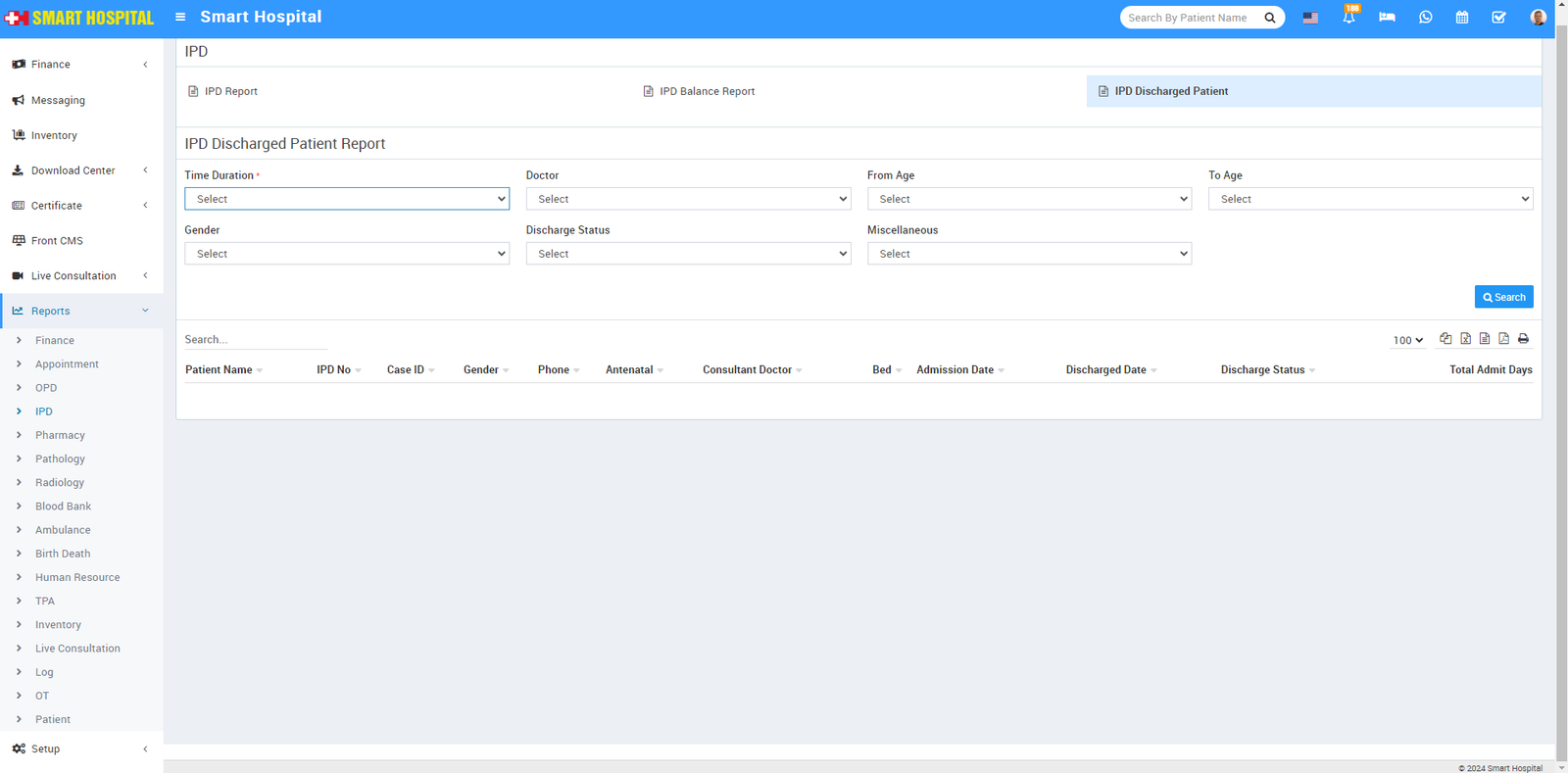Export table as PDF

[x=1503, y=339]
